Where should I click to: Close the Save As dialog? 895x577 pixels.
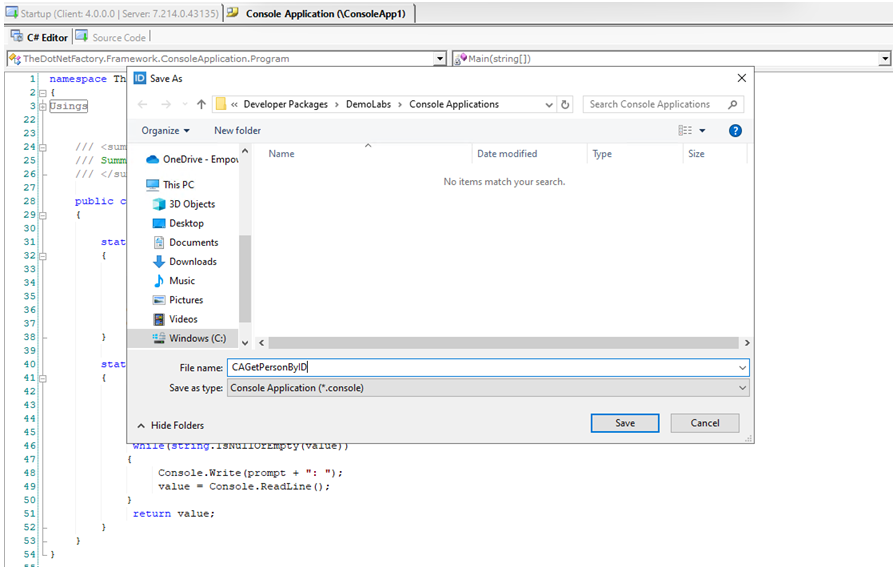pyautogui.click(x=741, y=78)
